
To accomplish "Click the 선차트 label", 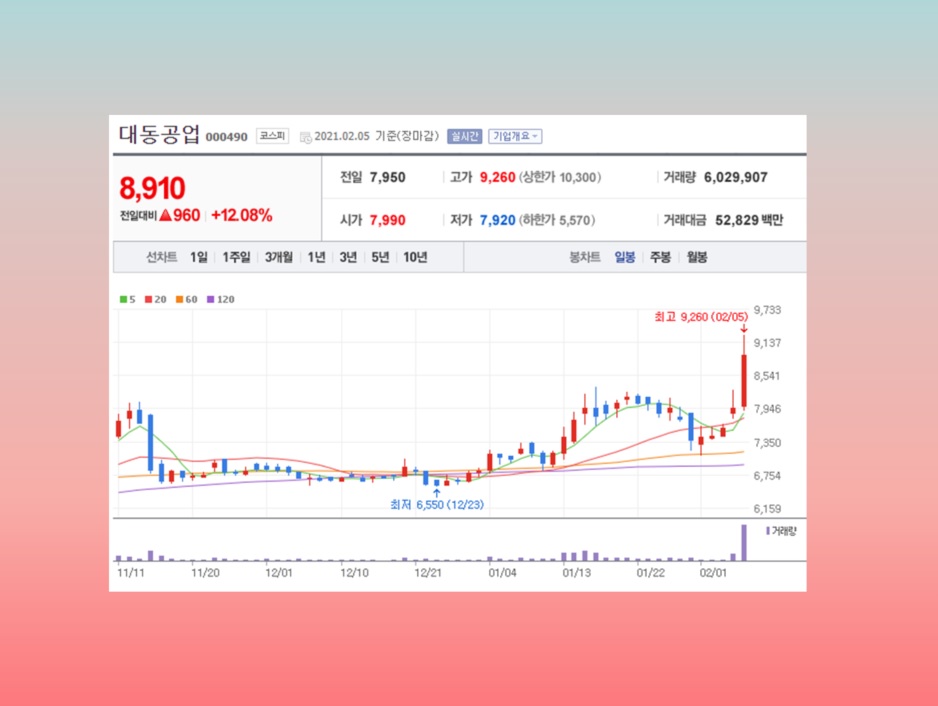I will click(162, 257).
